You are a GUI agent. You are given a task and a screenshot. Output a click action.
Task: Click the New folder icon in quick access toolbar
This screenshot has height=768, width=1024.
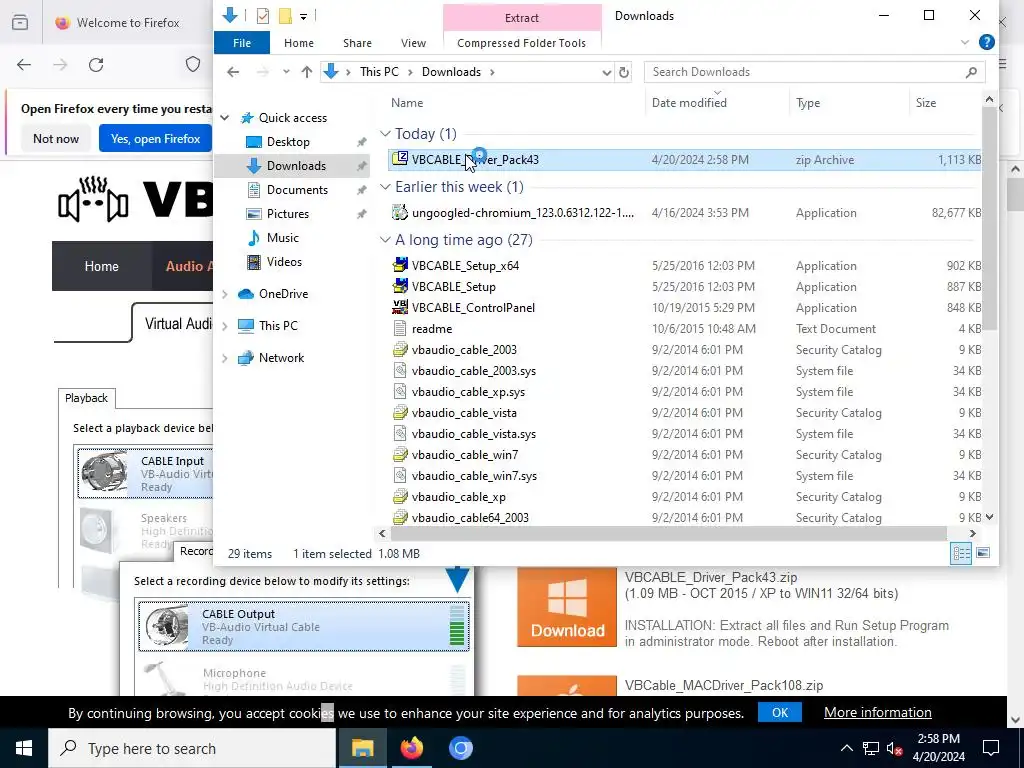click(285, 16)
